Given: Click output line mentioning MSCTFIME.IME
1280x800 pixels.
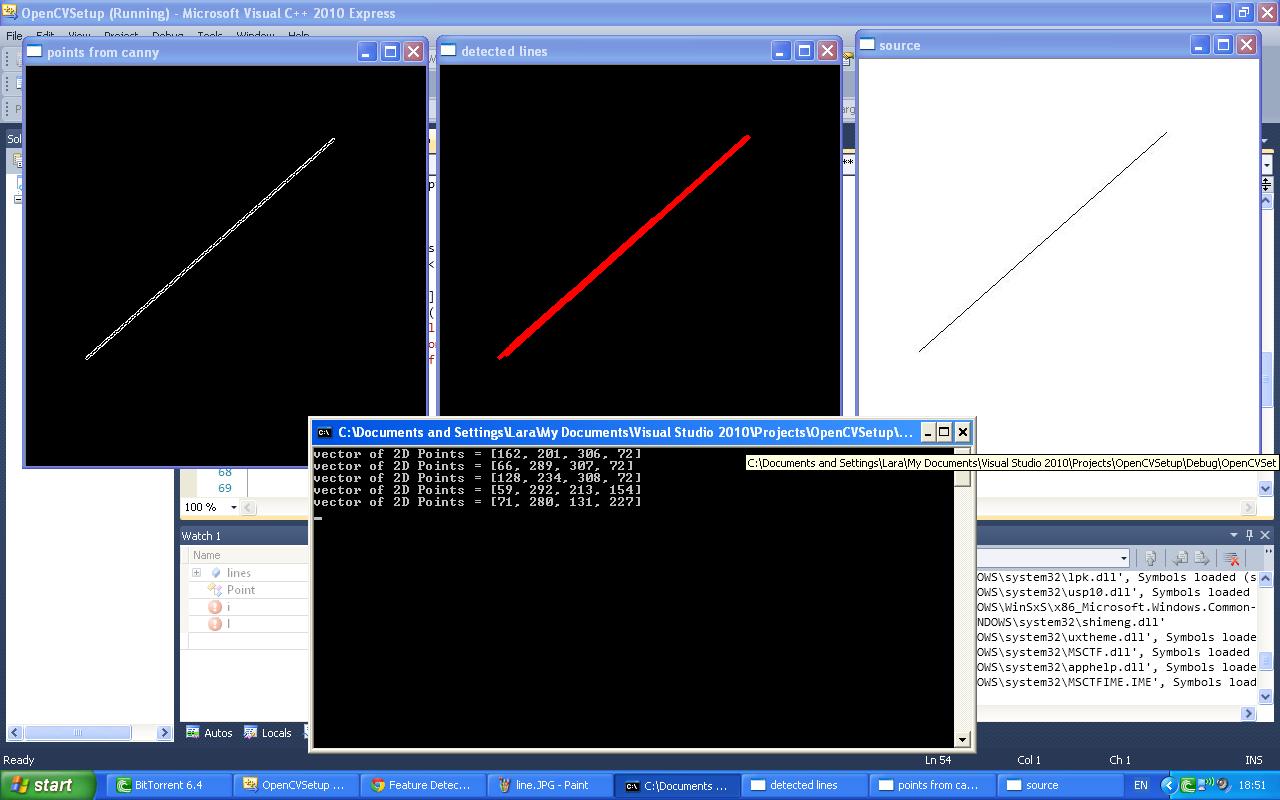Looking at the screenshot, I should coord(1116,682).
